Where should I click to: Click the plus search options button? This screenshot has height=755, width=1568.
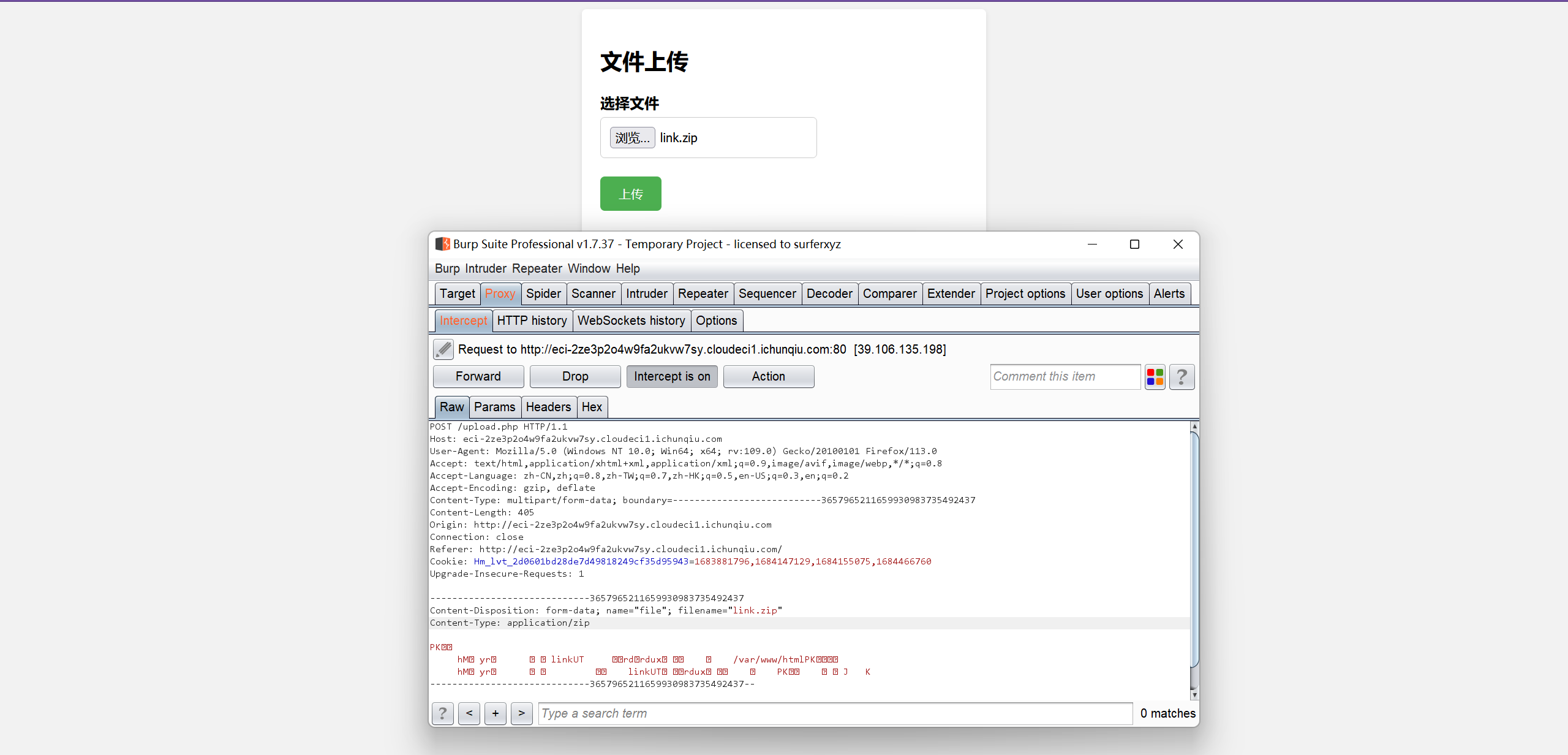click(x=496, y=713)
